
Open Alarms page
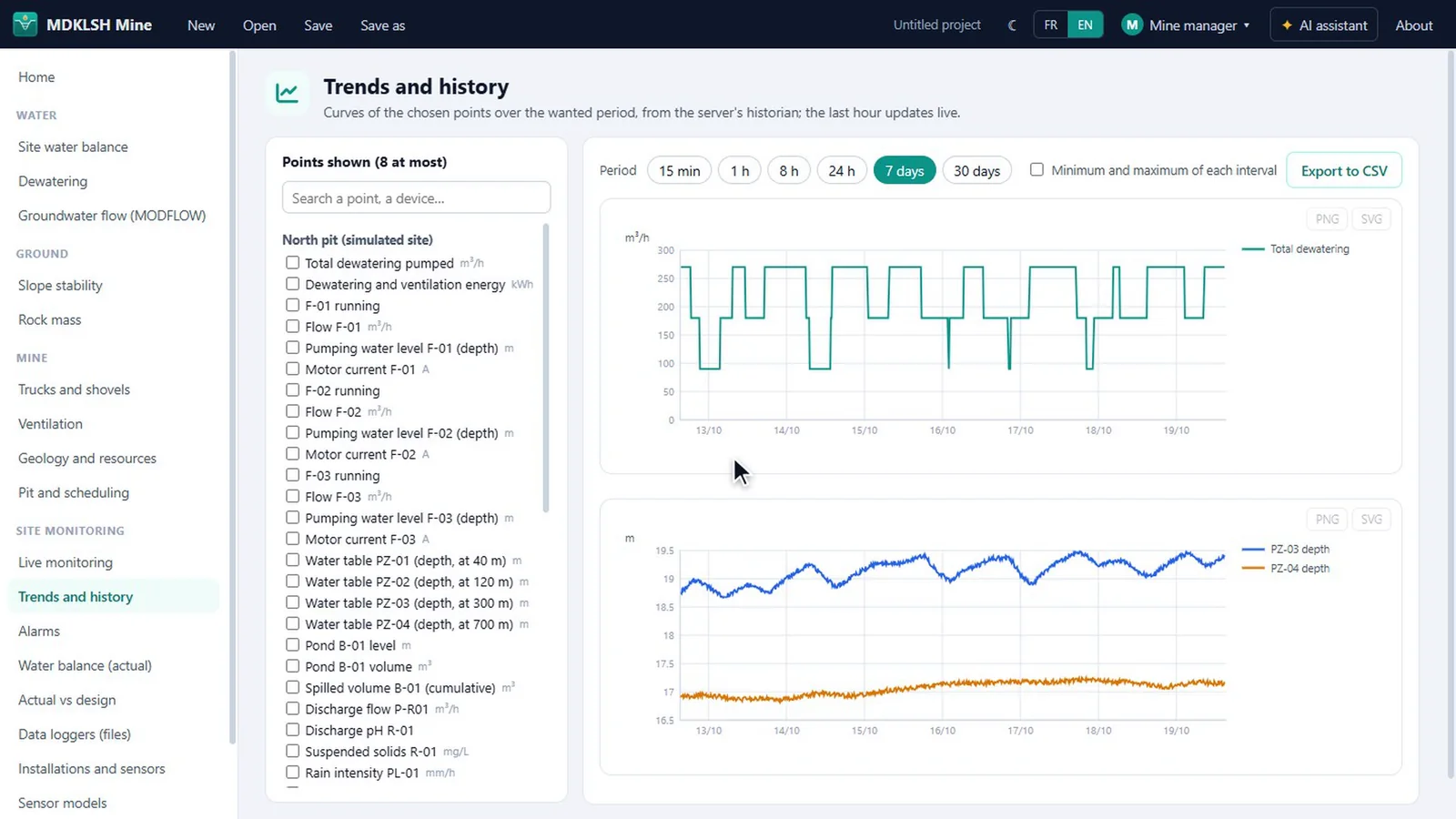(x=39, y=631)
